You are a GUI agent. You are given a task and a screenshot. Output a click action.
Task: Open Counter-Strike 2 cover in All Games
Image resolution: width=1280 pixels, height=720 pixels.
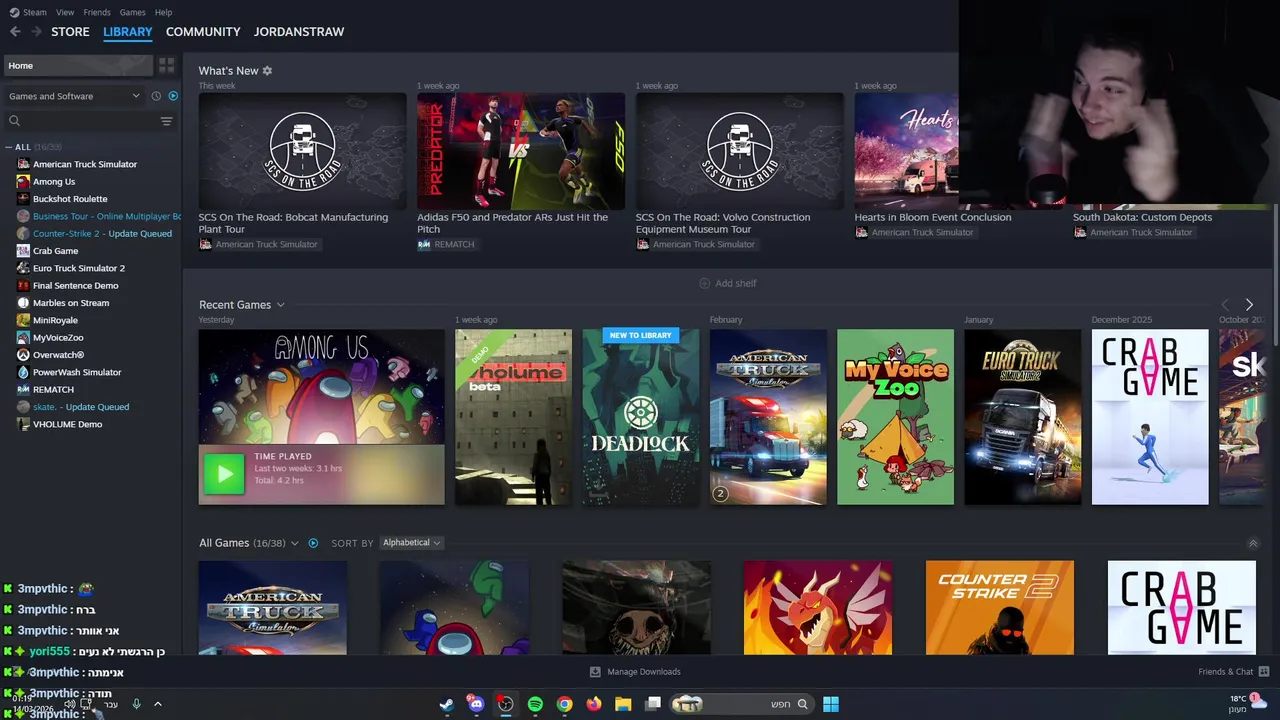tap(1000, 608)
